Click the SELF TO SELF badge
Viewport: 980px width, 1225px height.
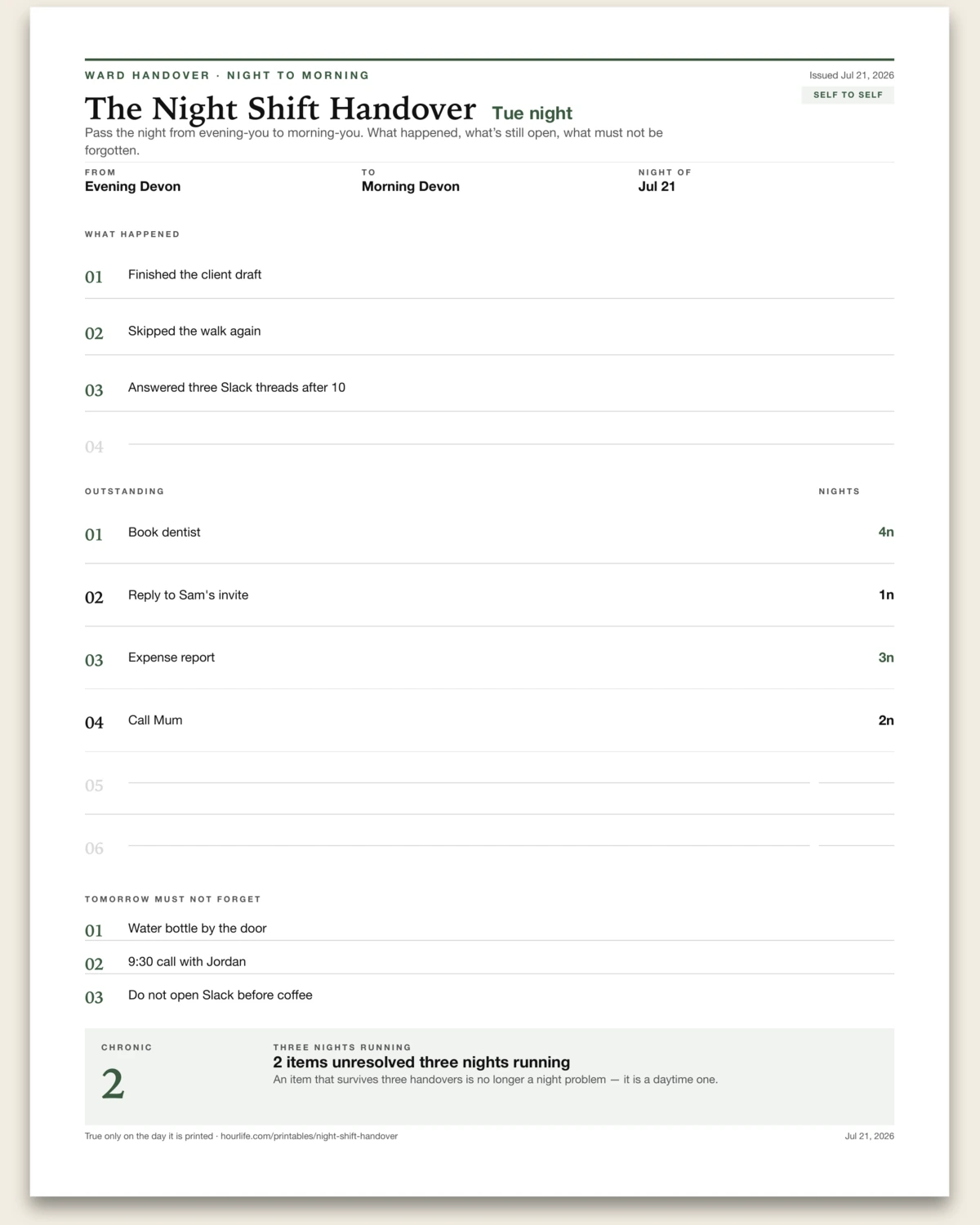tap(848, 95)
